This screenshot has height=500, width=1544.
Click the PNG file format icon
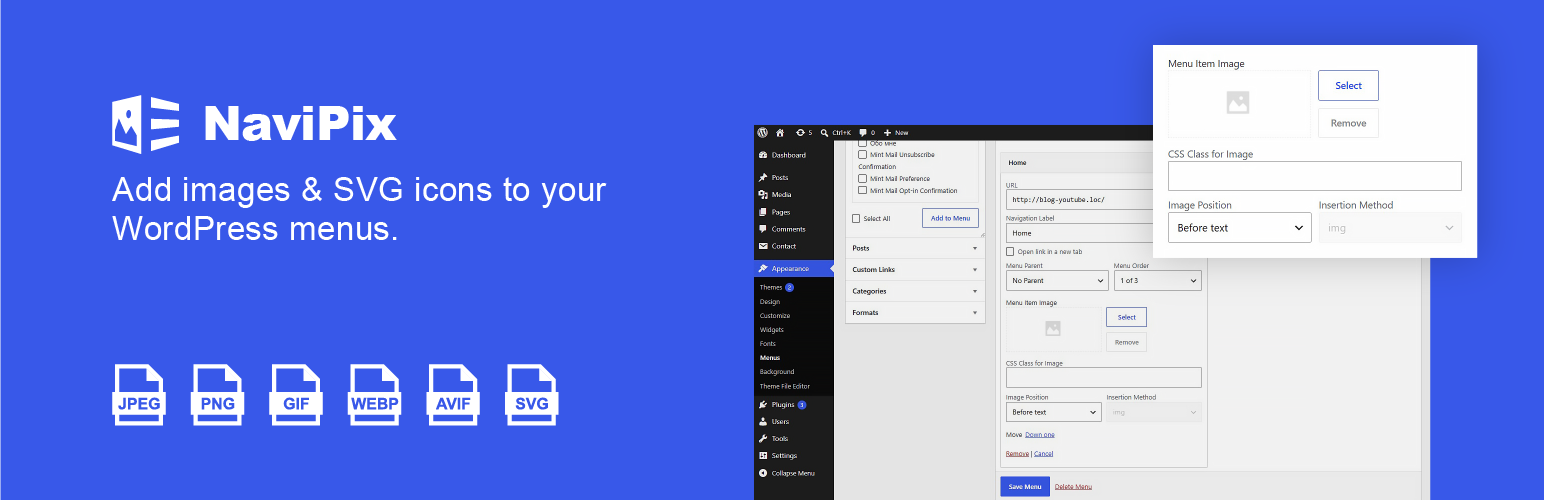coord(217,395)
